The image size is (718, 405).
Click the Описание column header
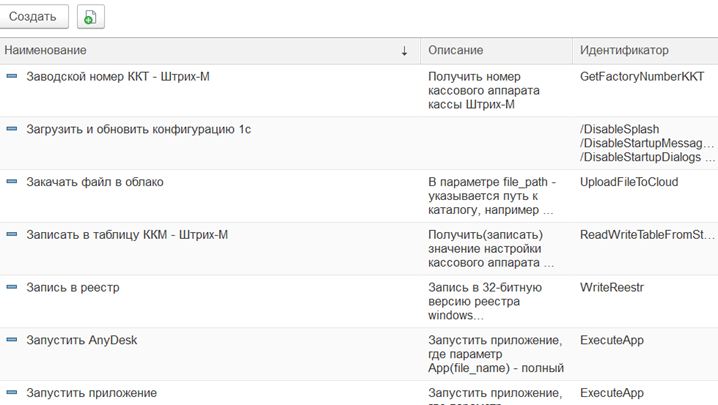(455, 50)
